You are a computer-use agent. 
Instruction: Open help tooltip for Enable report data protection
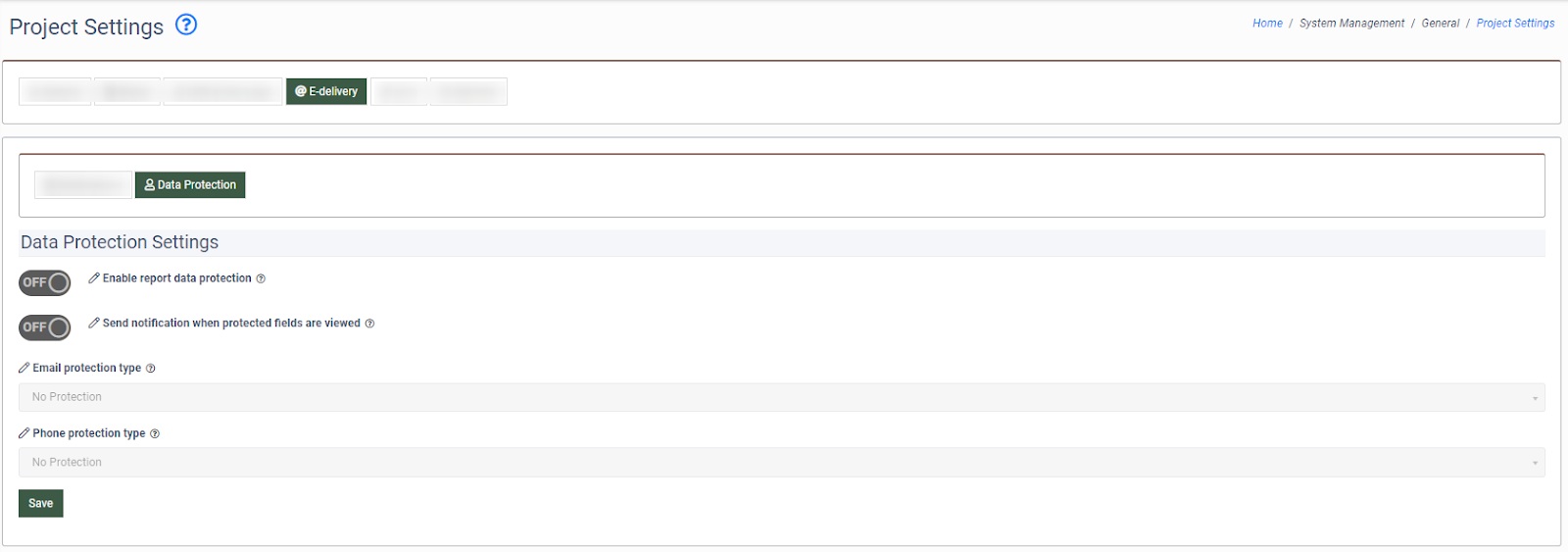click(261, 279)
